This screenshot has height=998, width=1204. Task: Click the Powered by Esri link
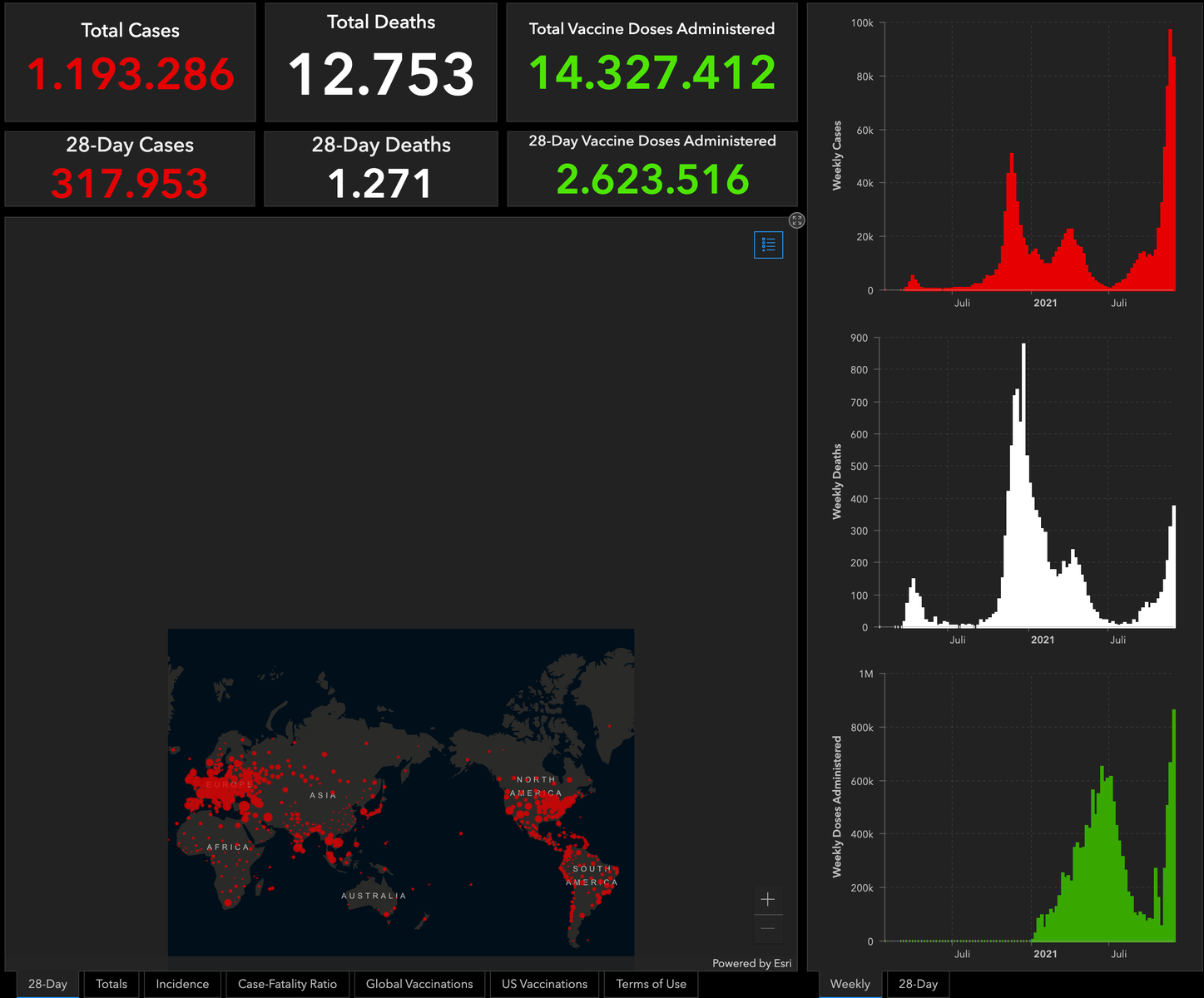(x=751, y=963)
